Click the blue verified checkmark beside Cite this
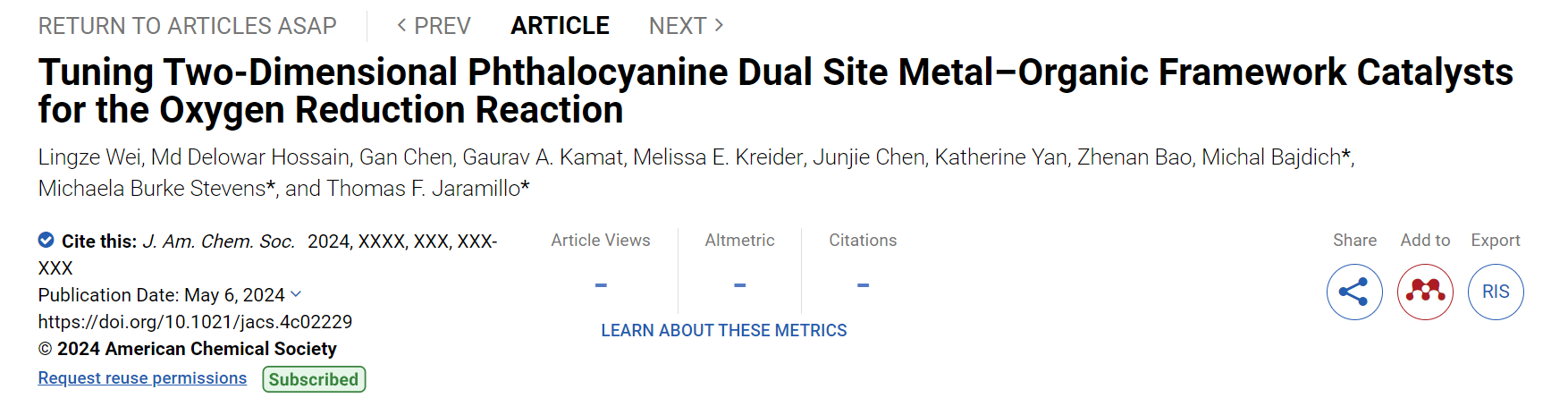 coord(46,240)
